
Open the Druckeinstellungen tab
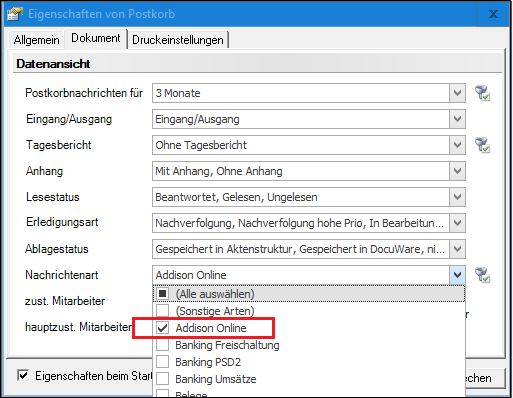(178, 40)
